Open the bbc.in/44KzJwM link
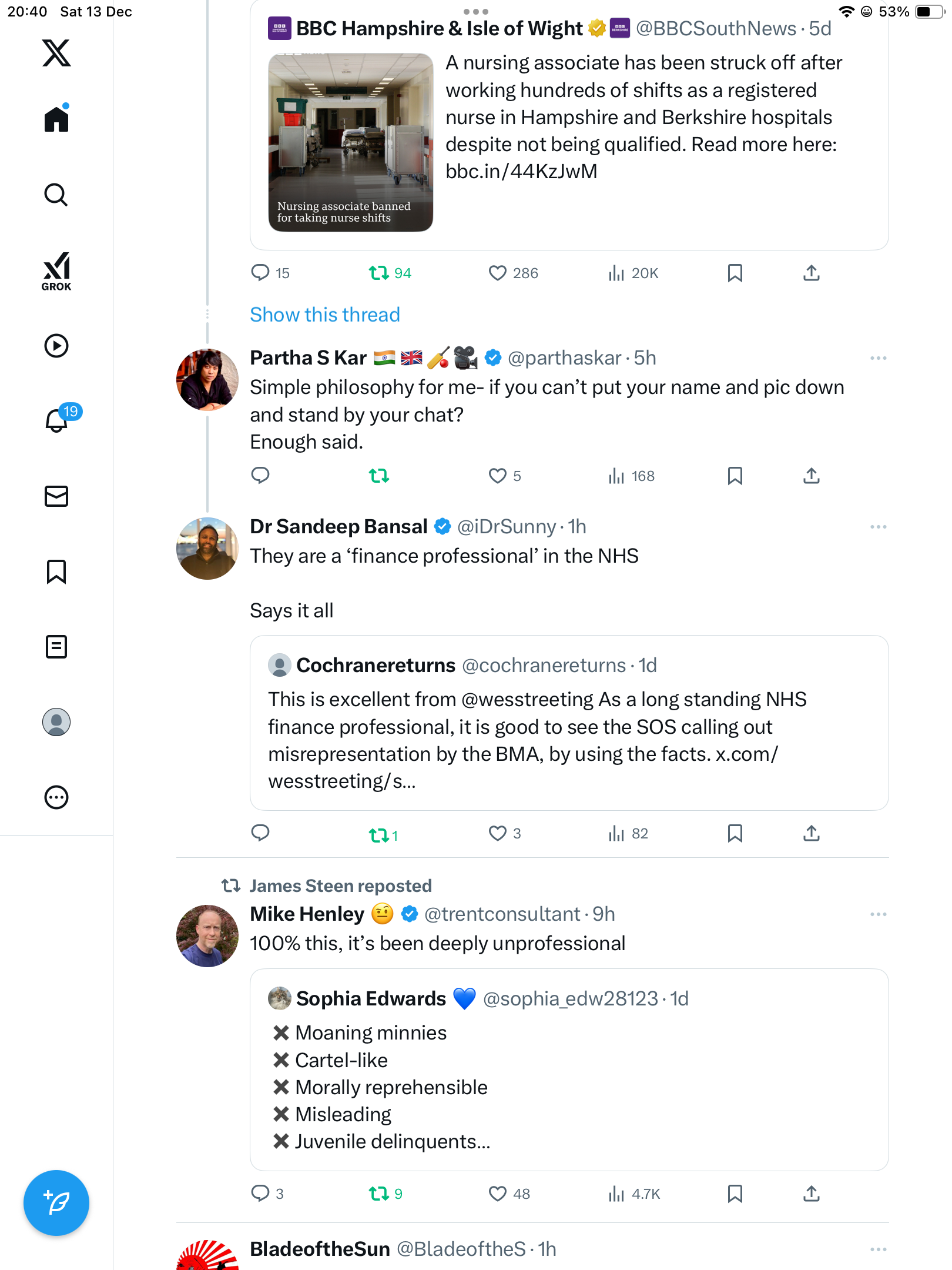The image size is (952, 1270). pyautogui.click(x=521, y=171)
